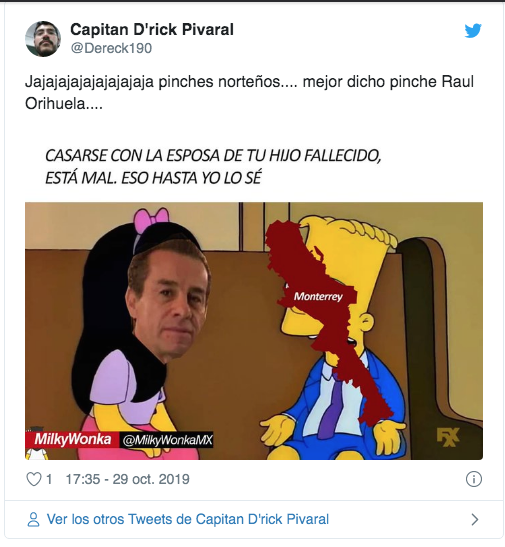Click the like count number 1
The image size is (505, 547).
[x=49, y=479]
